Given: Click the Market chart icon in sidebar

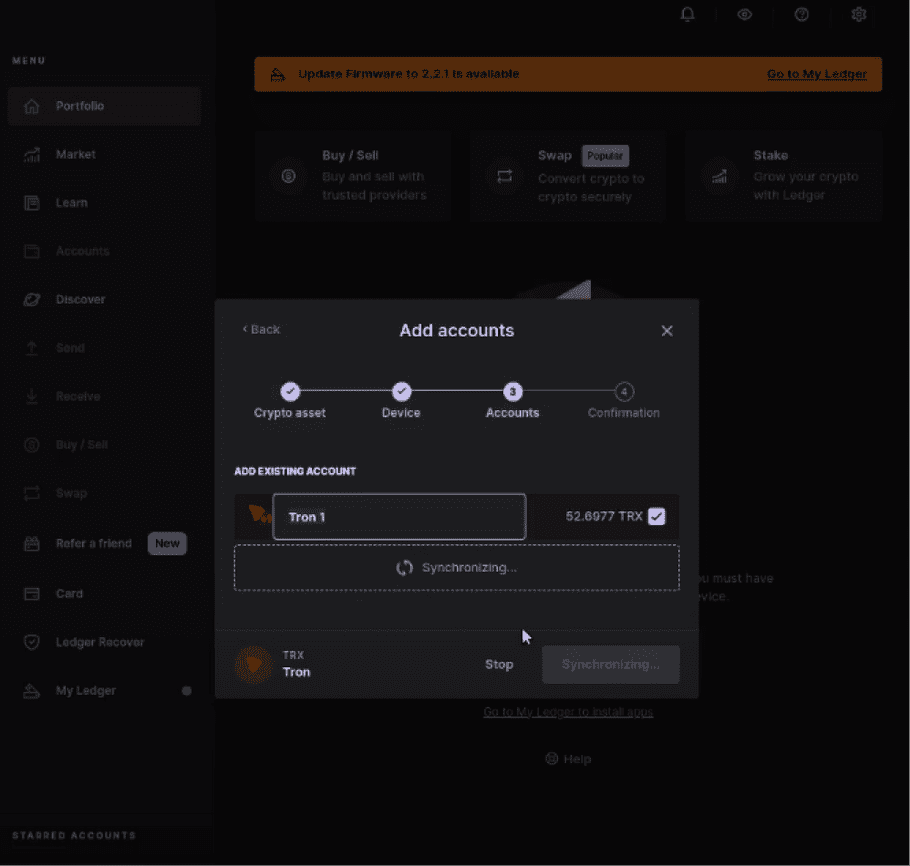Looking at the screenshot, I should tap(32, 155).
